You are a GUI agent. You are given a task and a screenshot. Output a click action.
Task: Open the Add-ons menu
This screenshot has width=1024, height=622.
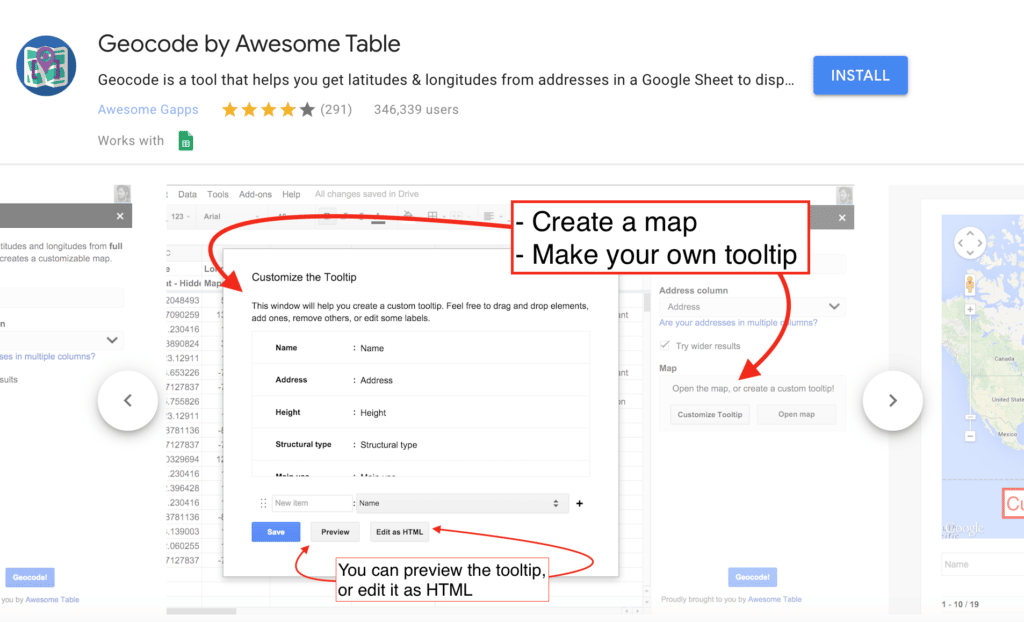coord(255,194)
